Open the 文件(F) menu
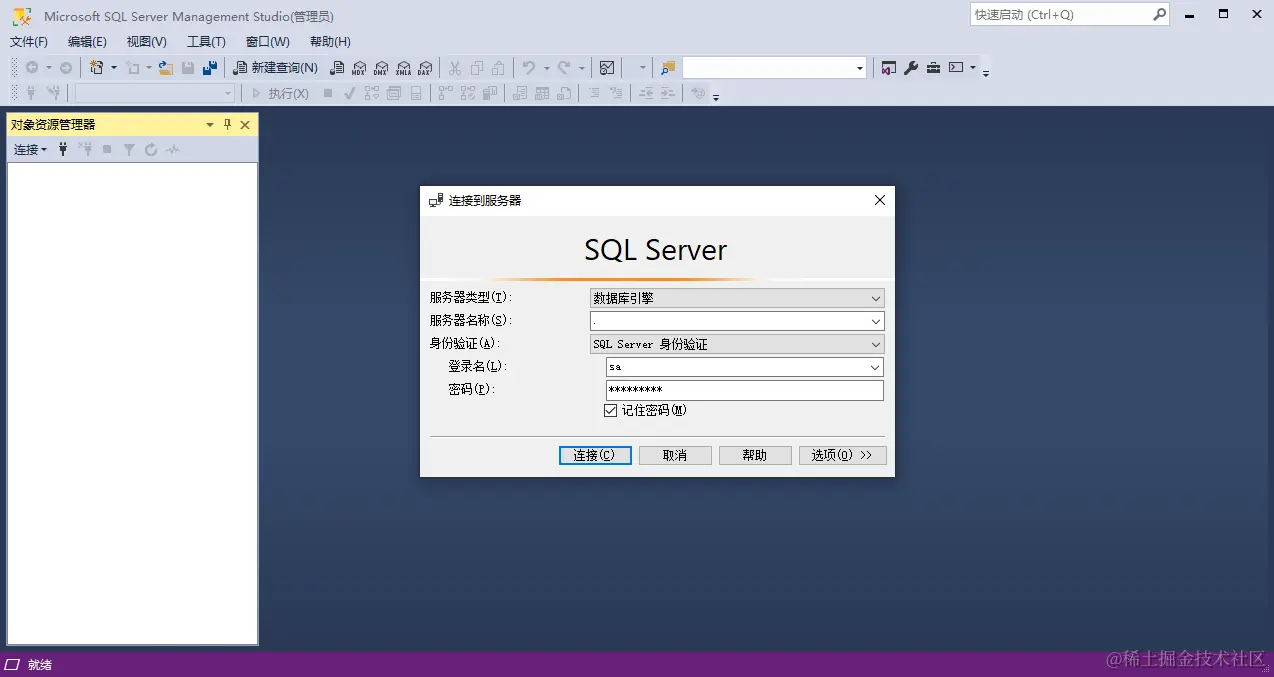The image size is (1274, 677). [29, 42]
